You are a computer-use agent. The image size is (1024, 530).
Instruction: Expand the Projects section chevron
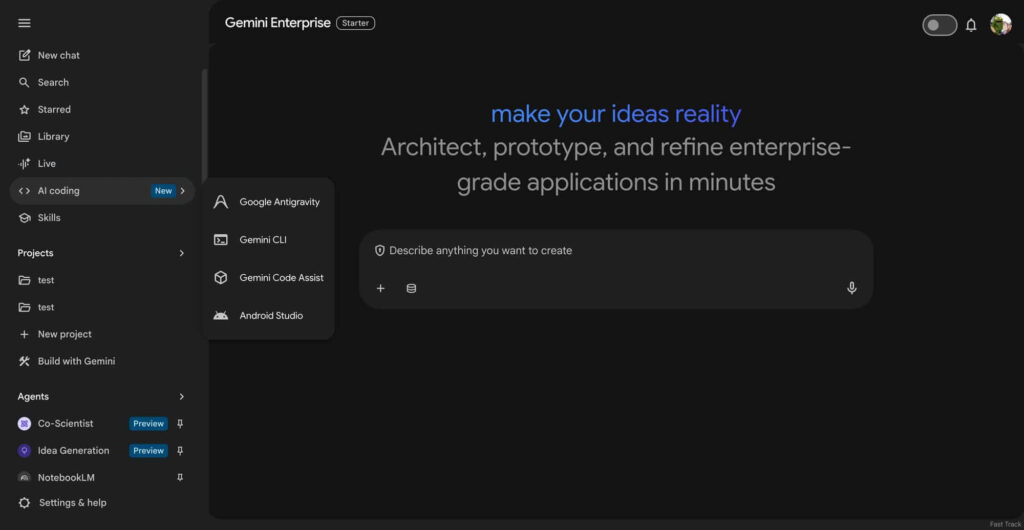tap(182, 253)
